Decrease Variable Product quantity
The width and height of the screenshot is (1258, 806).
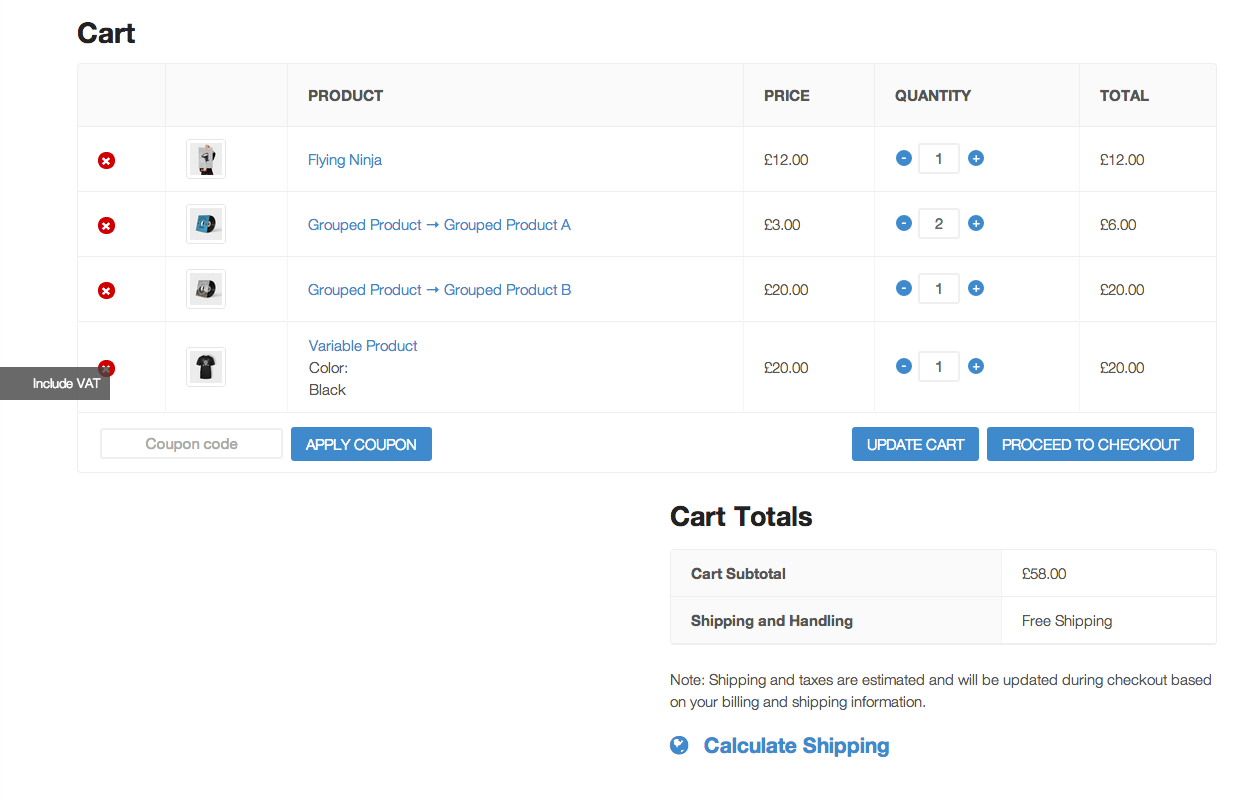tap(904, 366)
